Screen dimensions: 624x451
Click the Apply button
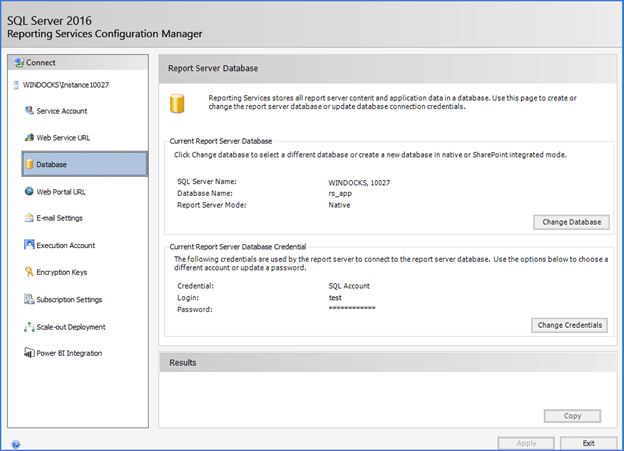pyautogui.click(x=525, y=442)
